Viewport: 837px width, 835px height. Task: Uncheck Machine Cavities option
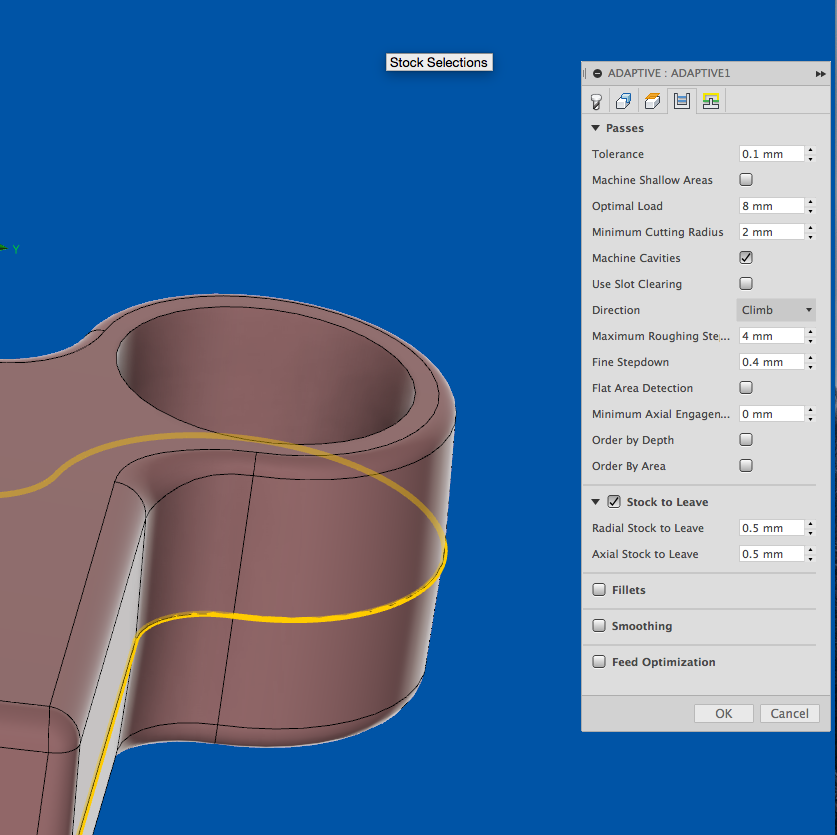click(x=746, y=257)
